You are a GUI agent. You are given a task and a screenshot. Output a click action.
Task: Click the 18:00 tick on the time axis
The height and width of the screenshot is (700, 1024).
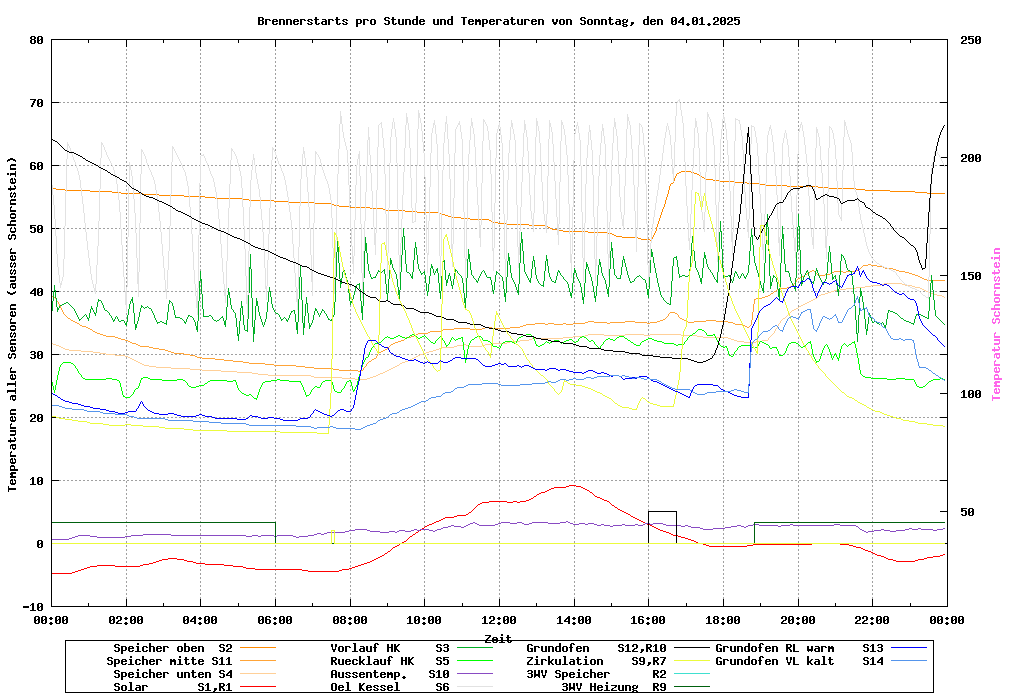722,620
